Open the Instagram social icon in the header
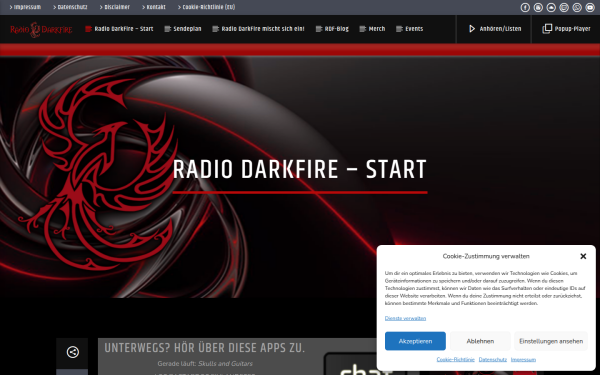Screen dimensions: 600x375 point(538,7)
